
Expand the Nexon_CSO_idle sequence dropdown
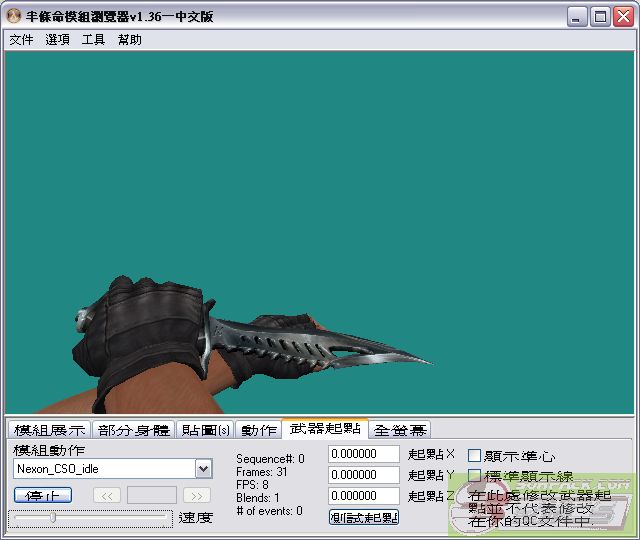pos(203,469)
